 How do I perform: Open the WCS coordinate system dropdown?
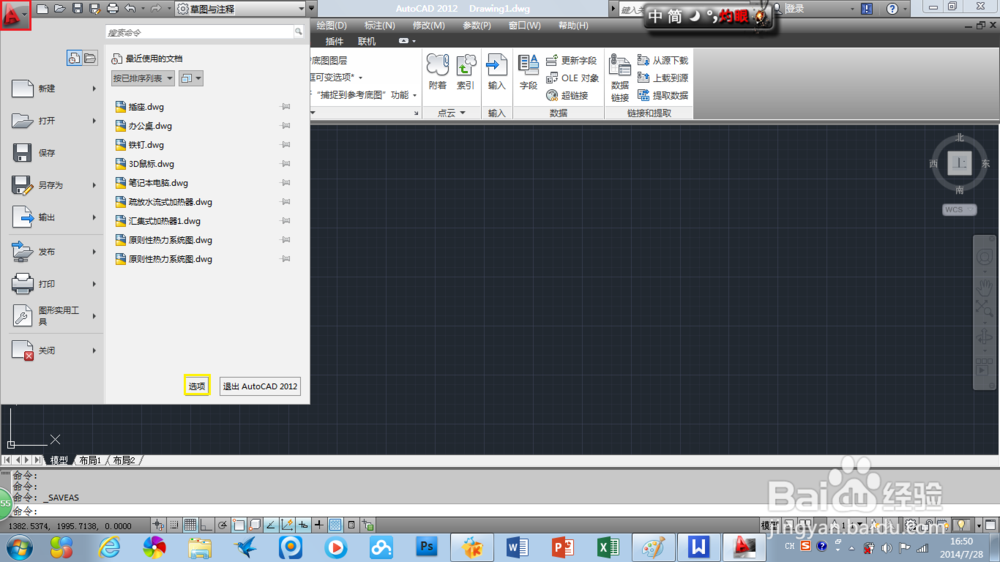(x=959, y=209)
